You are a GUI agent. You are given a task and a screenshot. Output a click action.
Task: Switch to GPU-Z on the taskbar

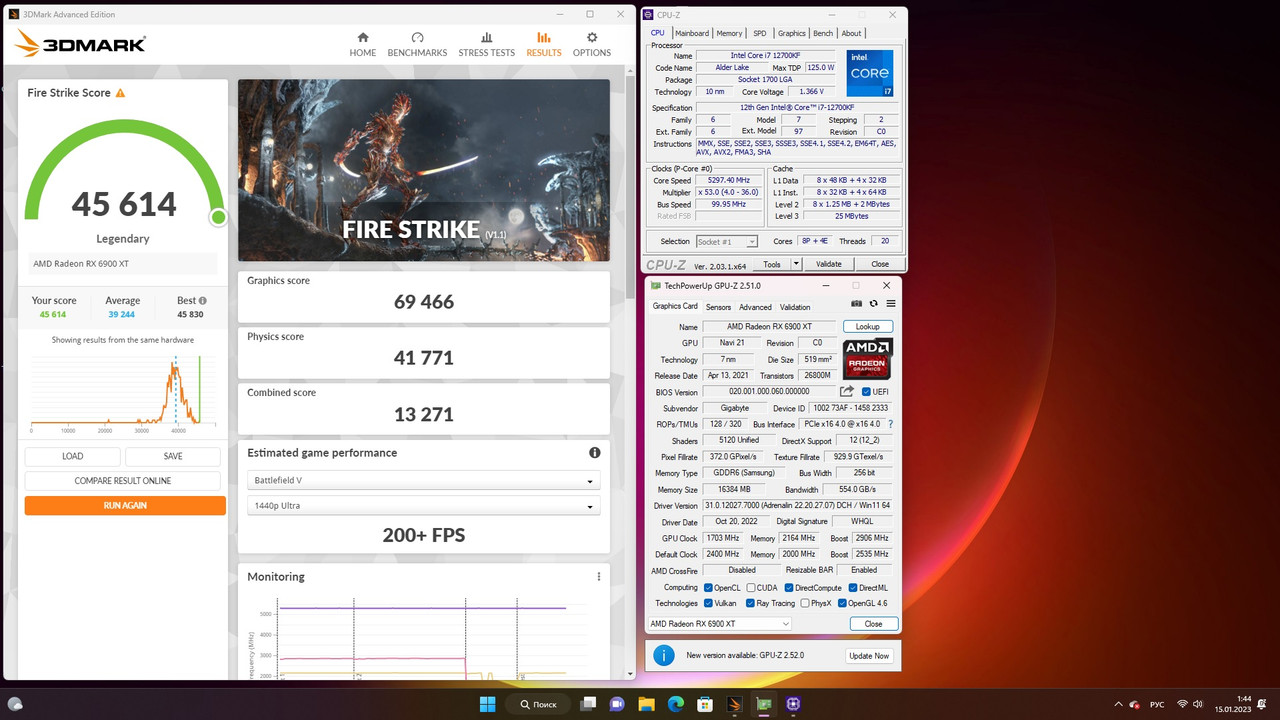764,704
